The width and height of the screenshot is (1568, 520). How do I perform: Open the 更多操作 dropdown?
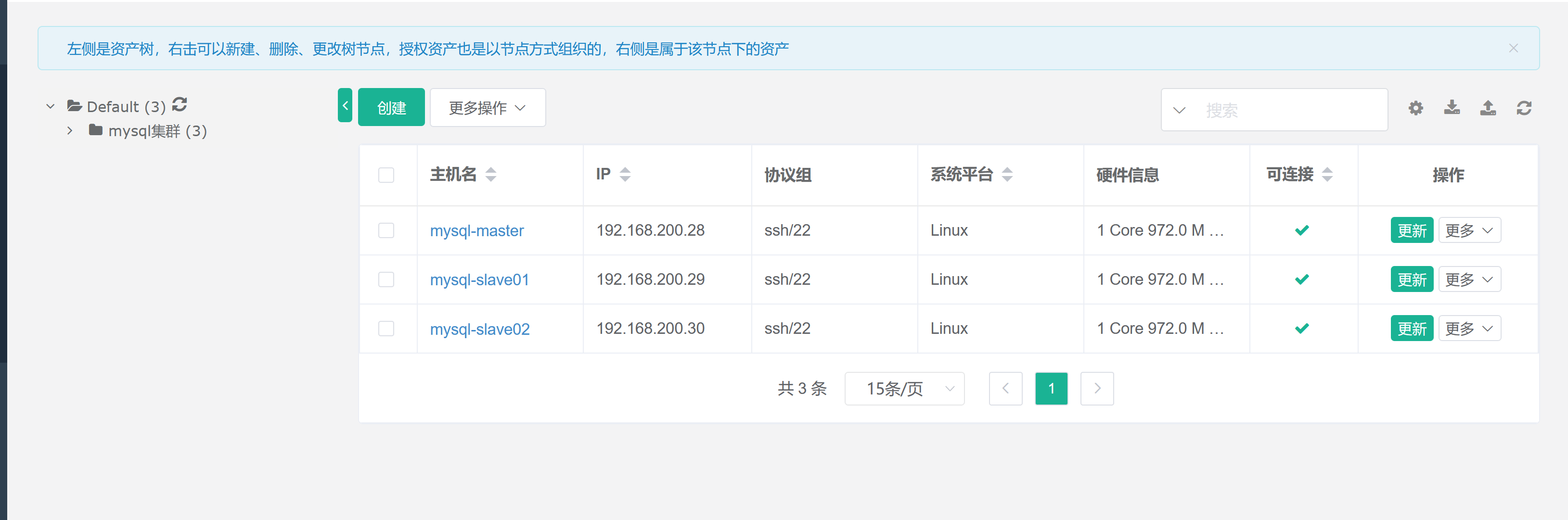(487, 108)
